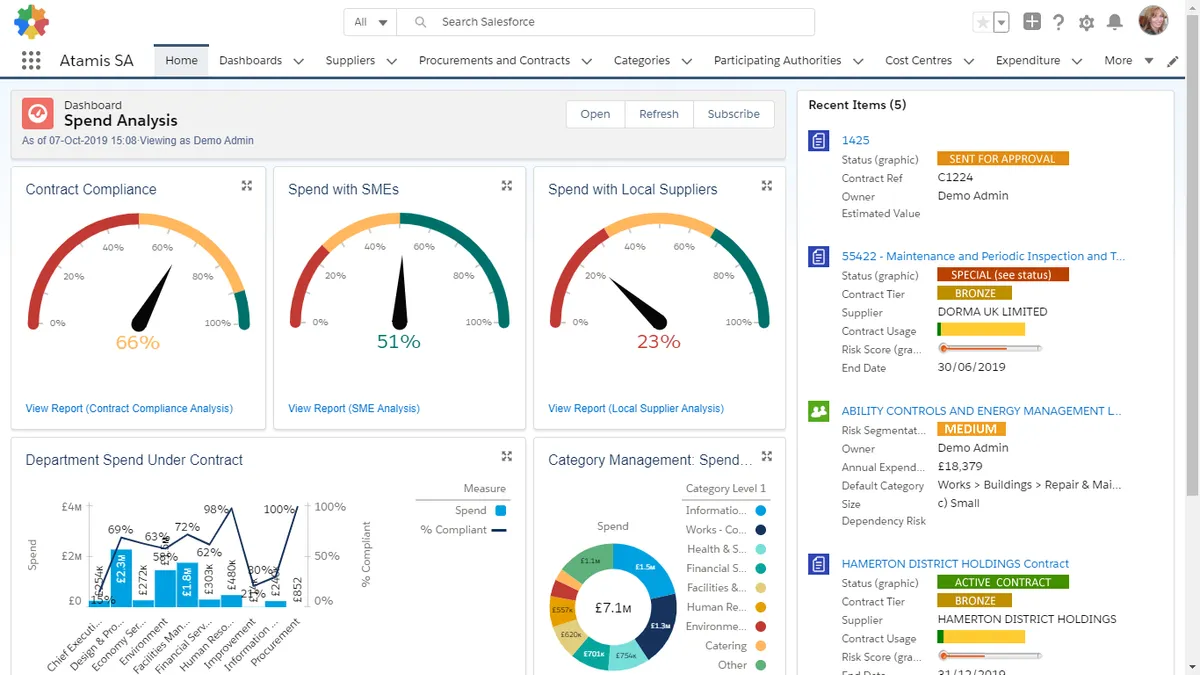Image resolution: width=1200 pixels, height=675 pixels.
Task: Expand the Suppliers tab chevron
Action: point(391,61)
